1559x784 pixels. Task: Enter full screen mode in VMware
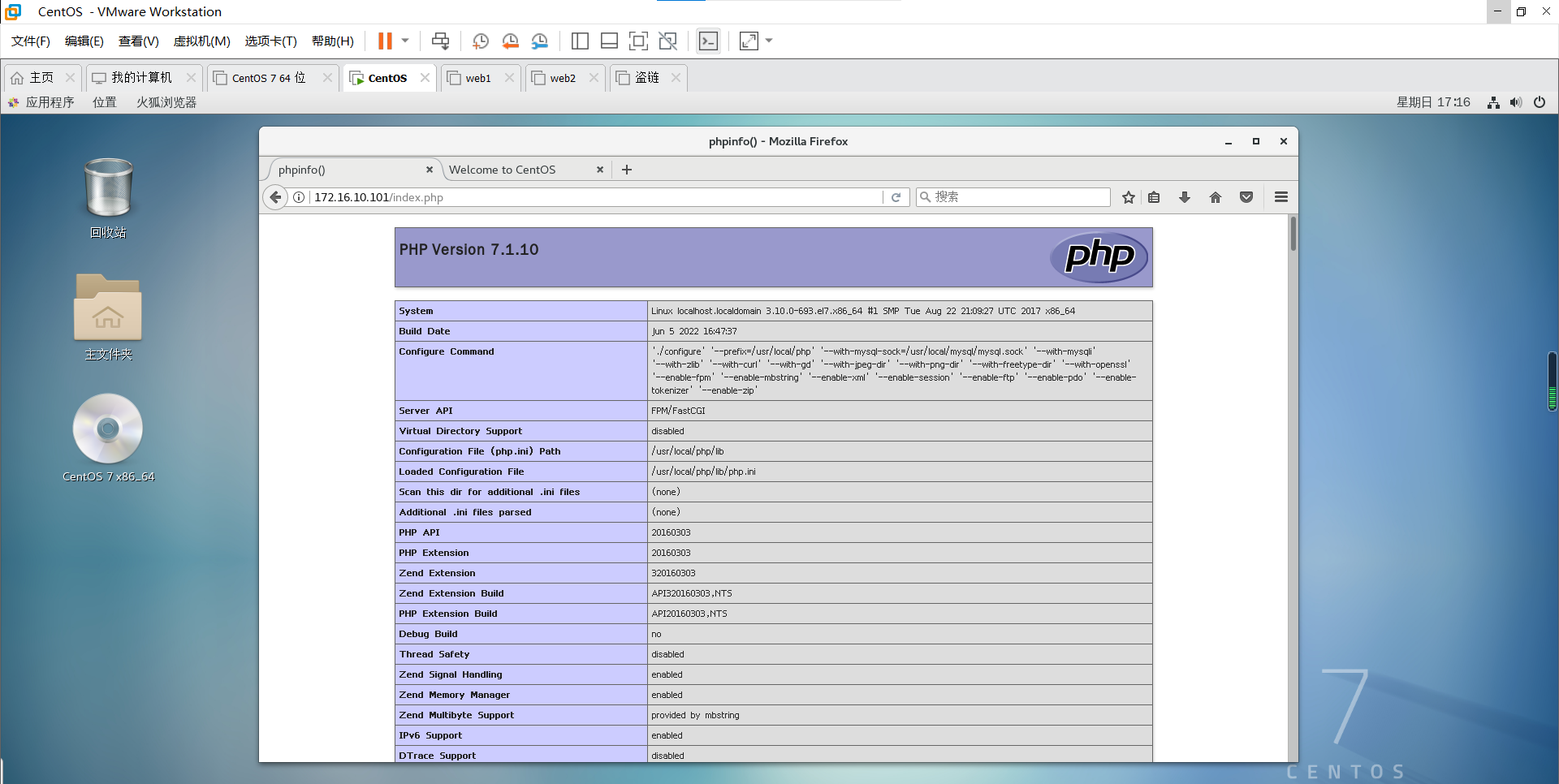[x=638, y=41]
